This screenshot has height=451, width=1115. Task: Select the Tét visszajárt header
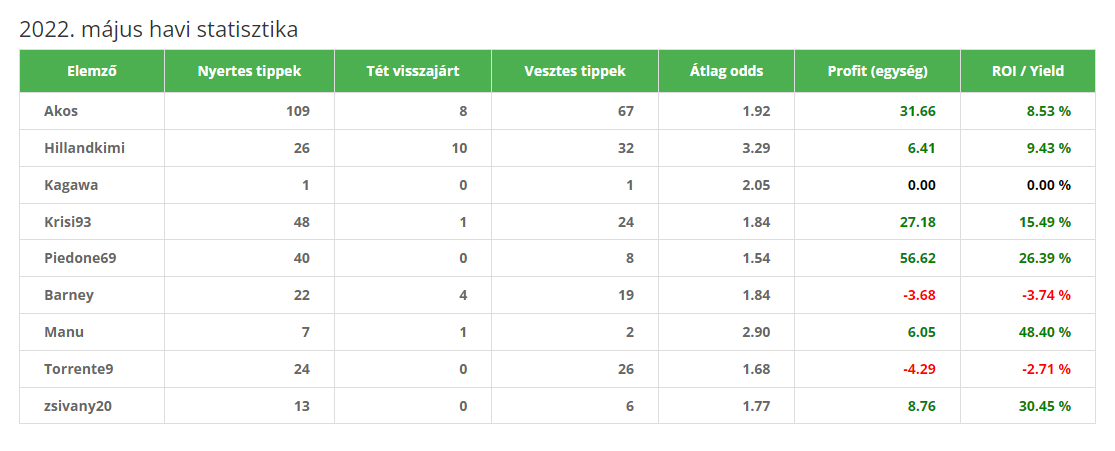point(412,71)
